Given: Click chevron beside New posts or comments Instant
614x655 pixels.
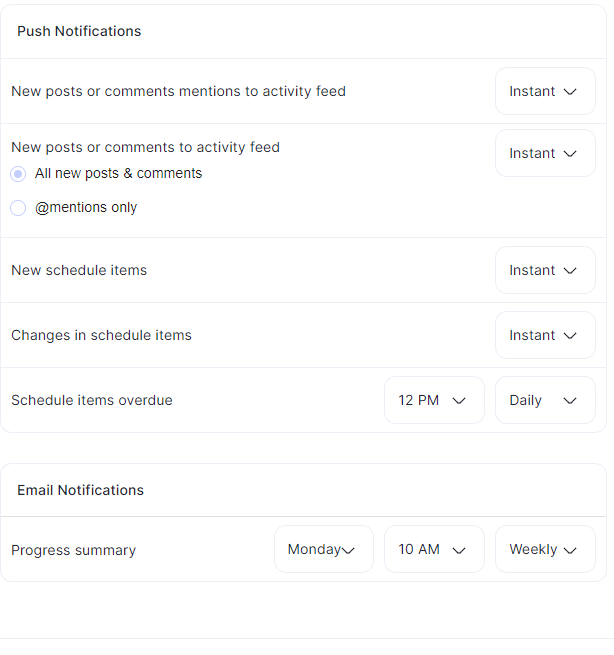Looking at the screenshot, I should (570, 154).
